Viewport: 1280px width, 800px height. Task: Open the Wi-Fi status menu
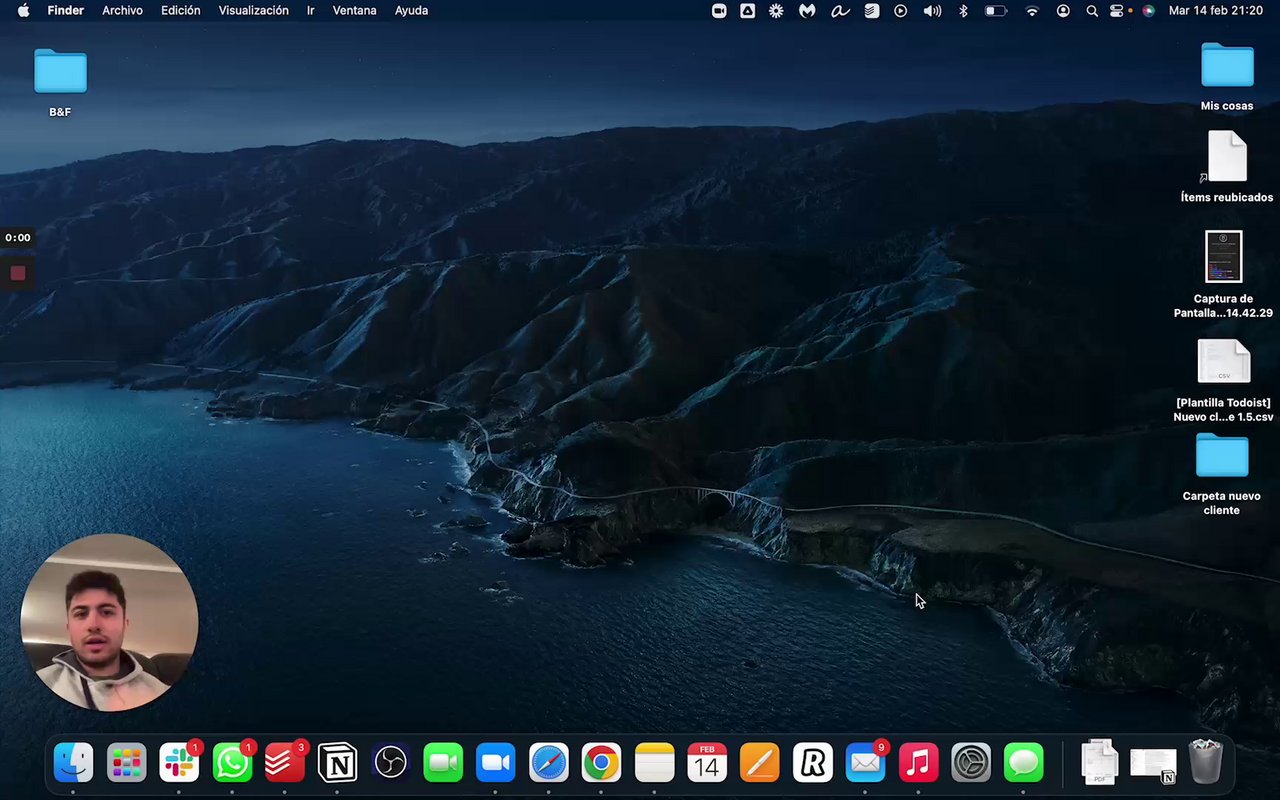coord(1032,11)
